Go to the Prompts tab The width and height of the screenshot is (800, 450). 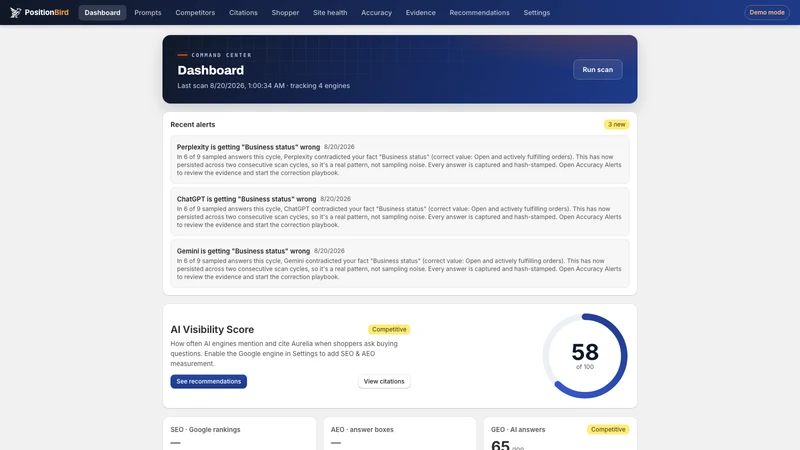[147, 12]
